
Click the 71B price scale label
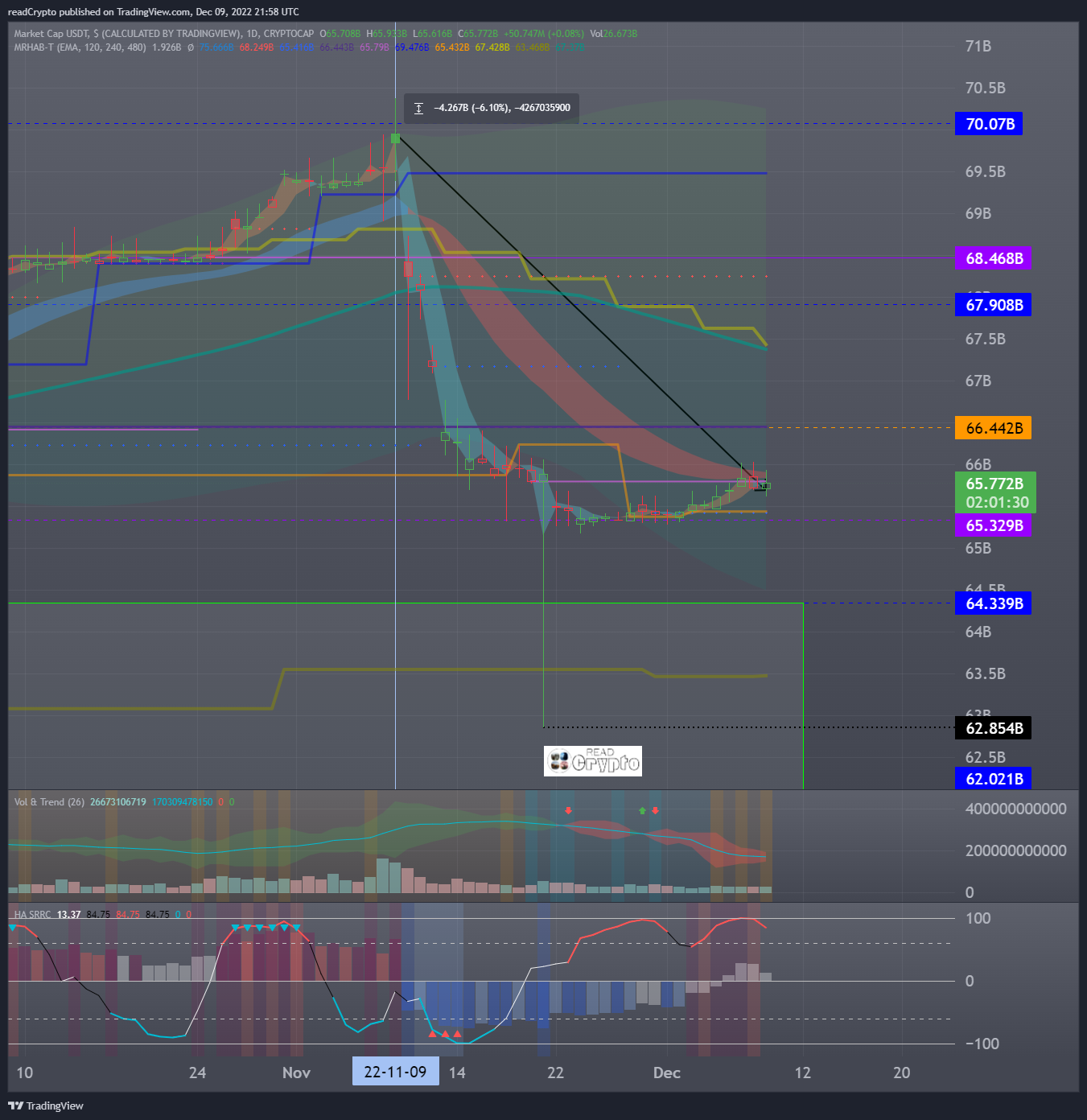point(978,46)
